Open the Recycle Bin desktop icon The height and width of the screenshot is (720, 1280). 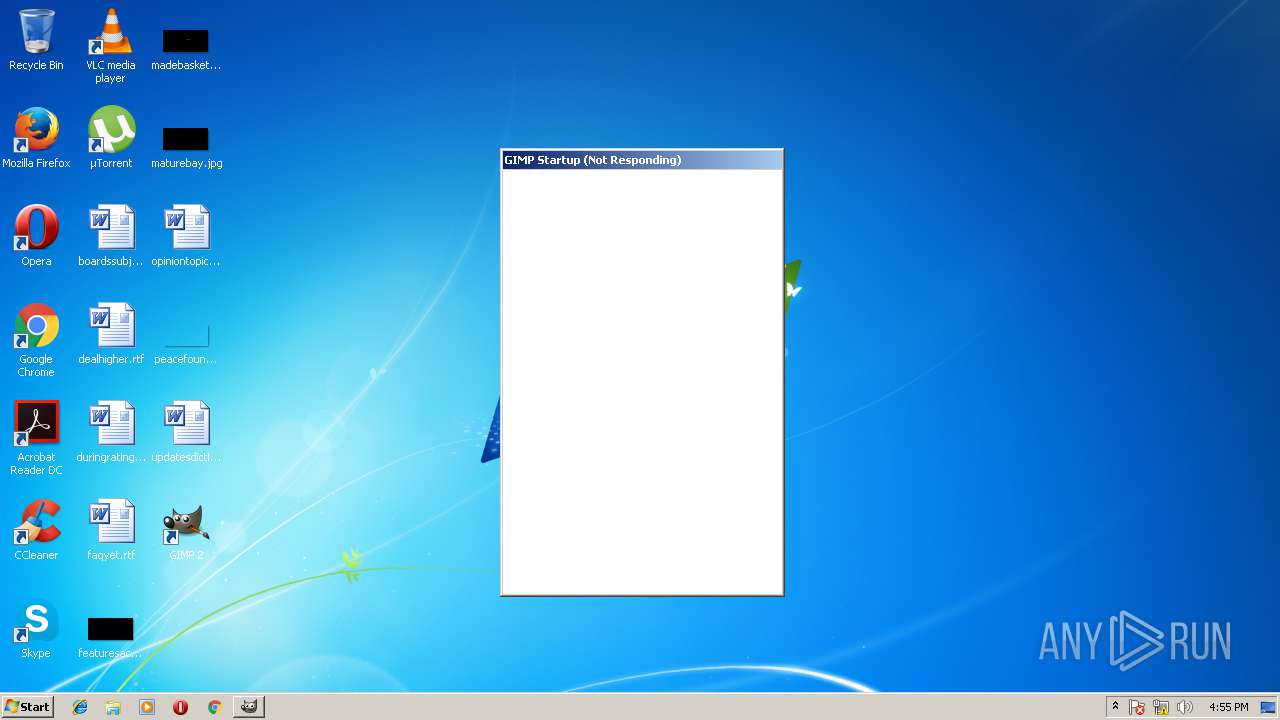[x=36, y=40]
